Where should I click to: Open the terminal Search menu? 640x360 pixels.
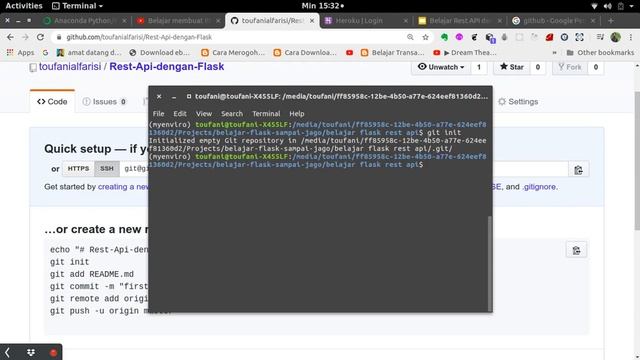(x=232, y=114)
